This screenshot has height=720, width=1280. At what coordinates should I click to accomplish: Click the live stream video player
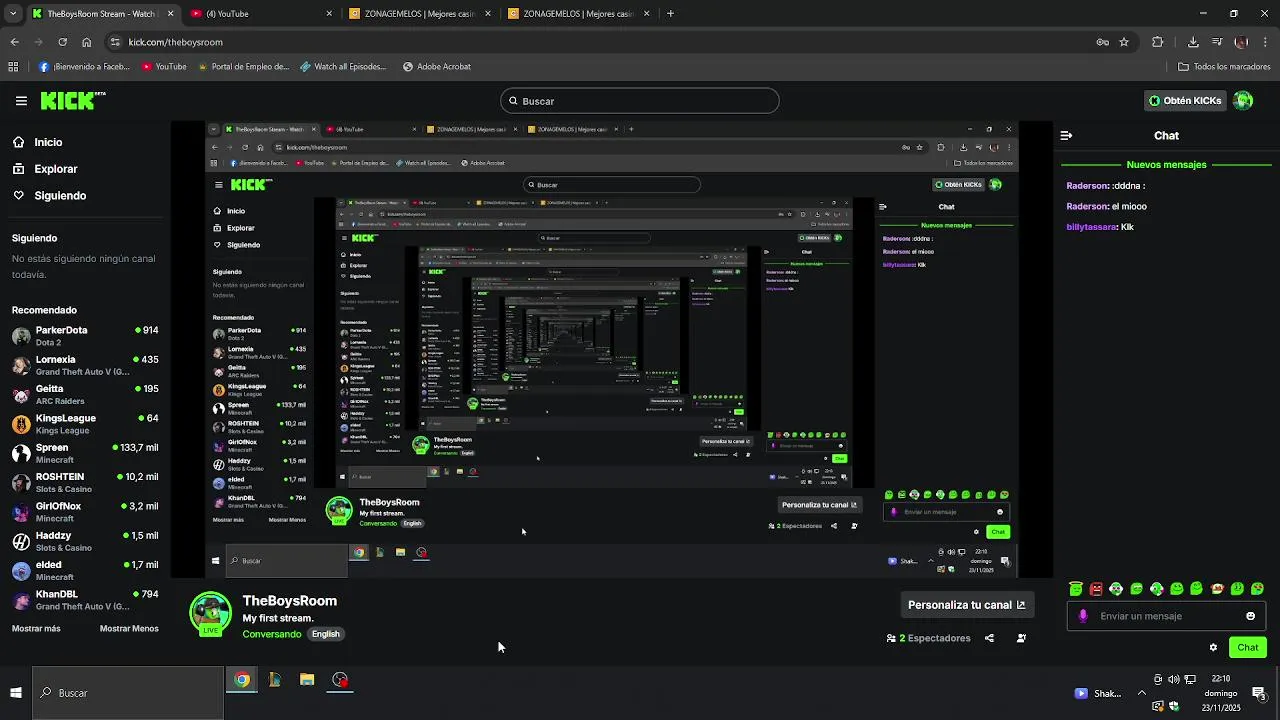[x=612, y=350]
